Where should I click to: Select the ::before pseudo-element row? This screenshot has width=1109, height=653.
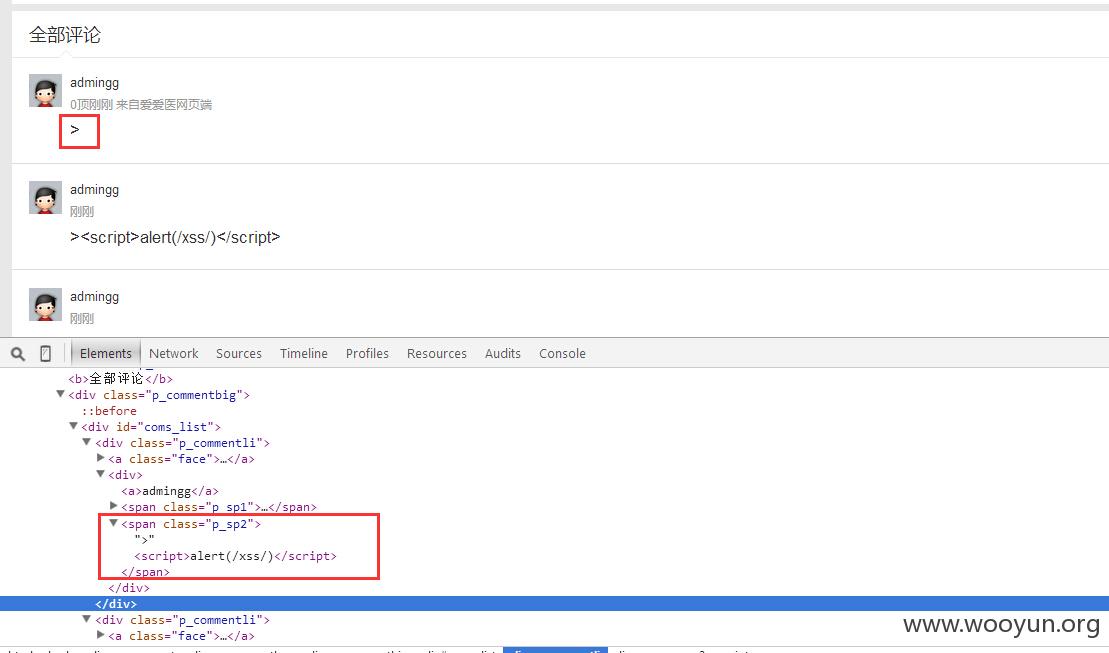[x=109, y=411]
